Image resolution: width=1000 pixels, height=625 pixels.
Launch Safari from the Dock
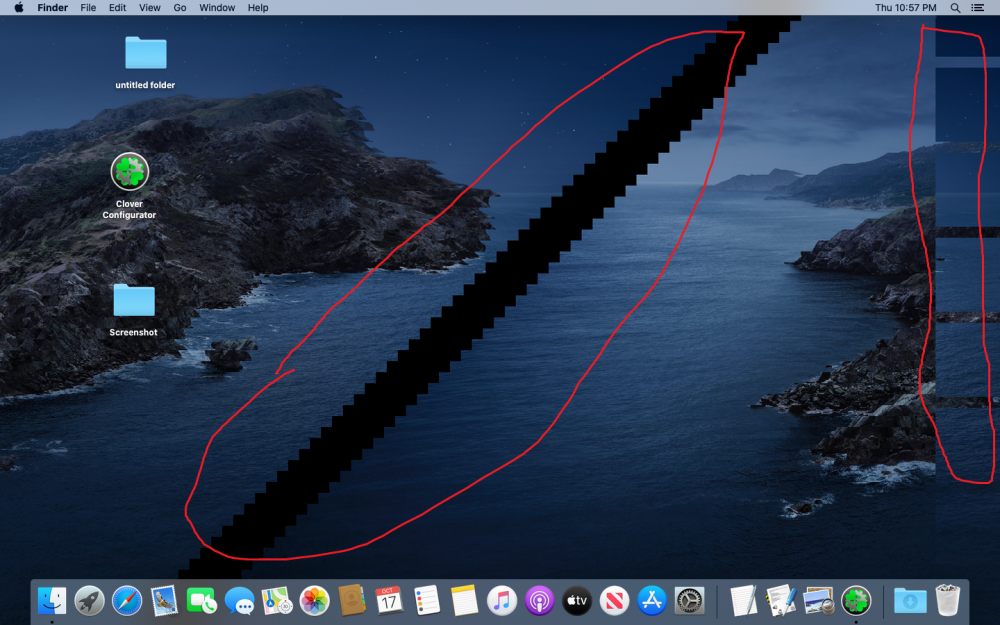tap(127, 601)
